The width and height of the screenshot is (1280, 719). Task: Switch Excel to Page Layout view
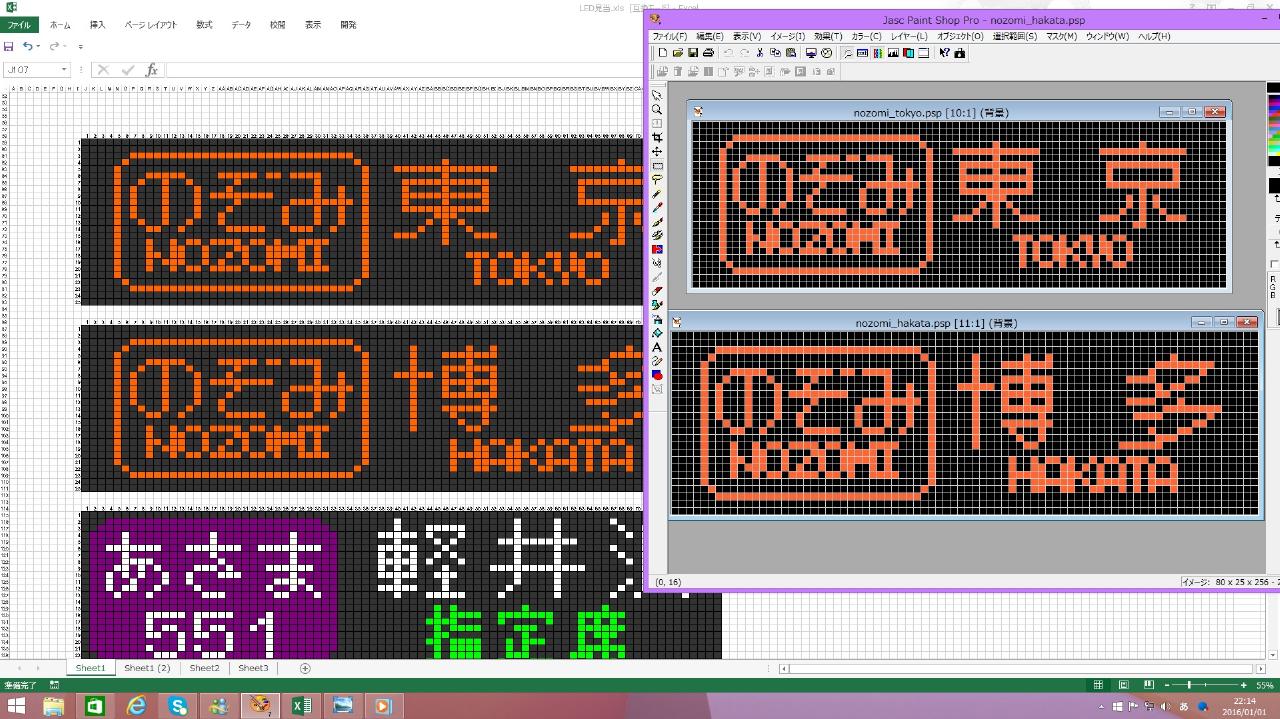pos(1123,685)
